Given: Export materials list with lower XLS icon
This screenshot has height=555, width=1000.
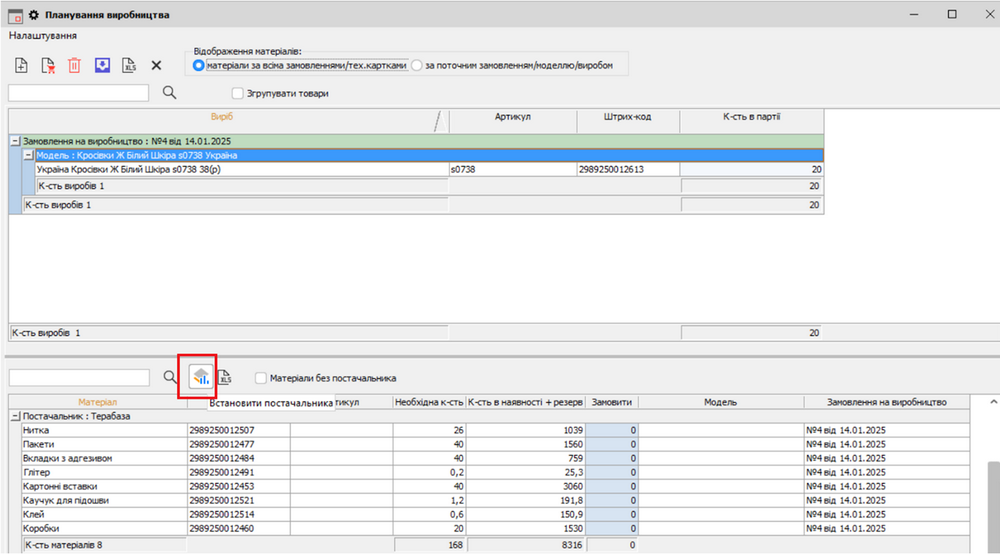Looking at the screenshot, I should (x=224, y=377).
